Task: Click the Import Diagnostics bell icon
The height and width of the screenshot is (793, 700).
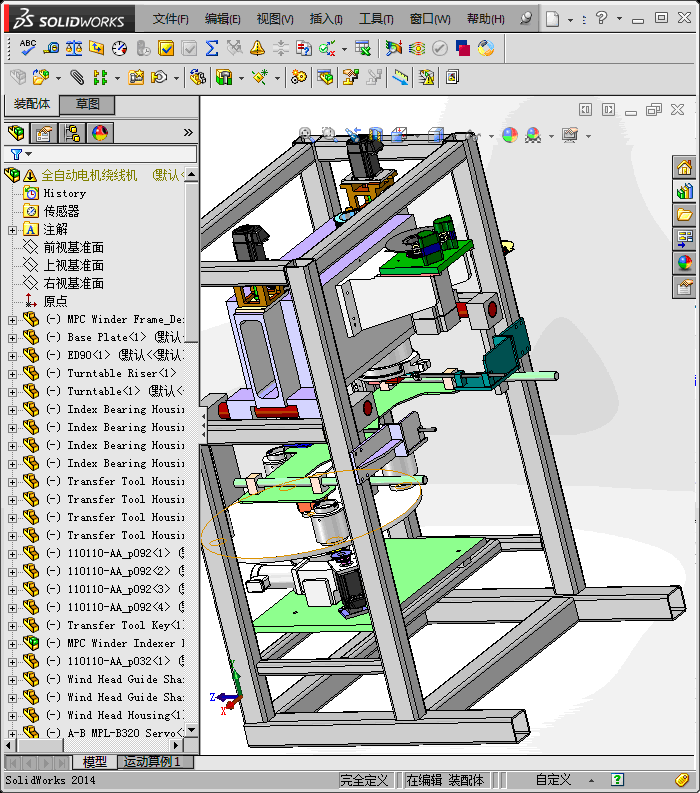Action: (x=257, y=48)
